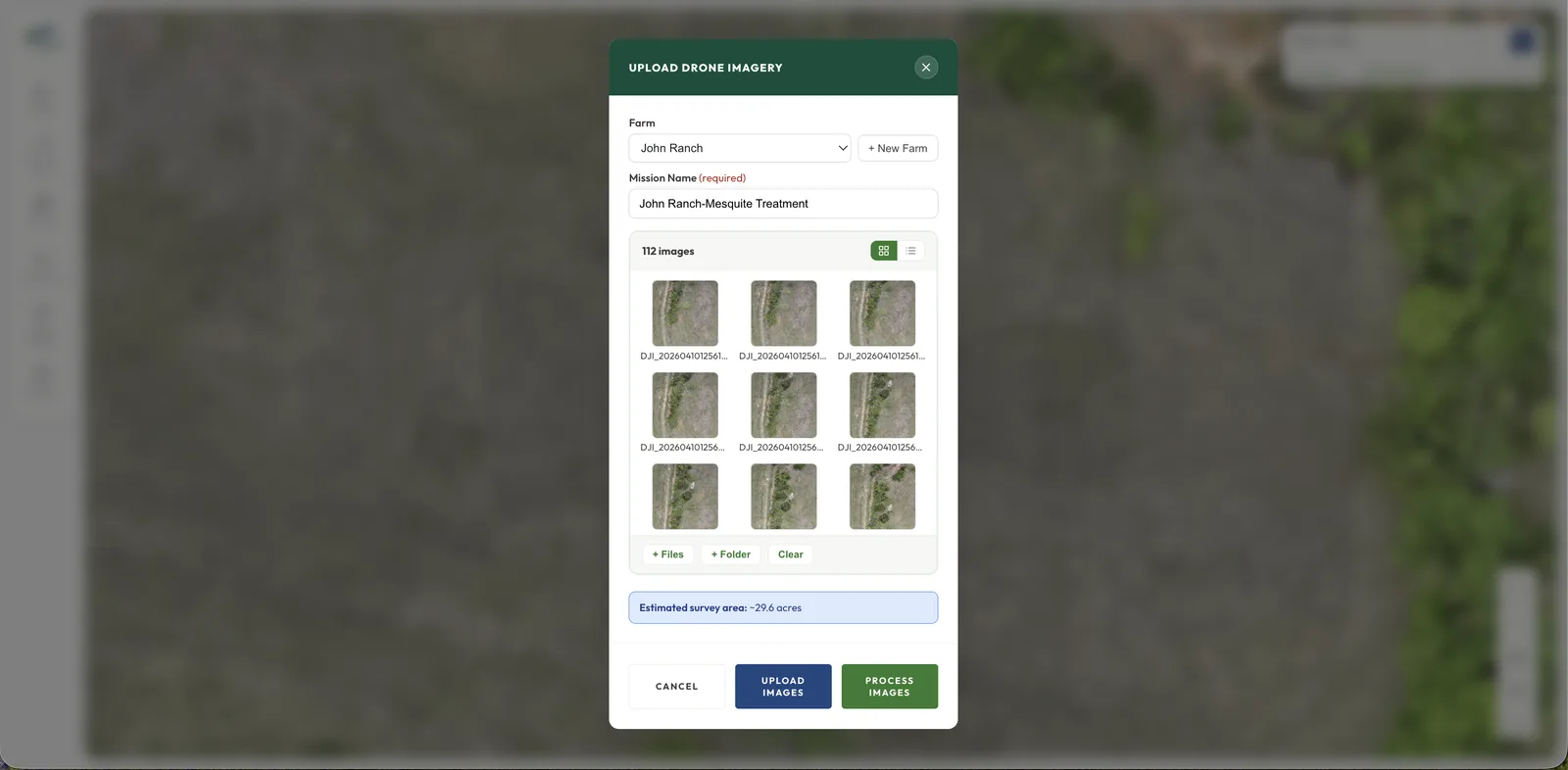
Task: Select the middle thumbnail in top row
Action: coord(784,313)
